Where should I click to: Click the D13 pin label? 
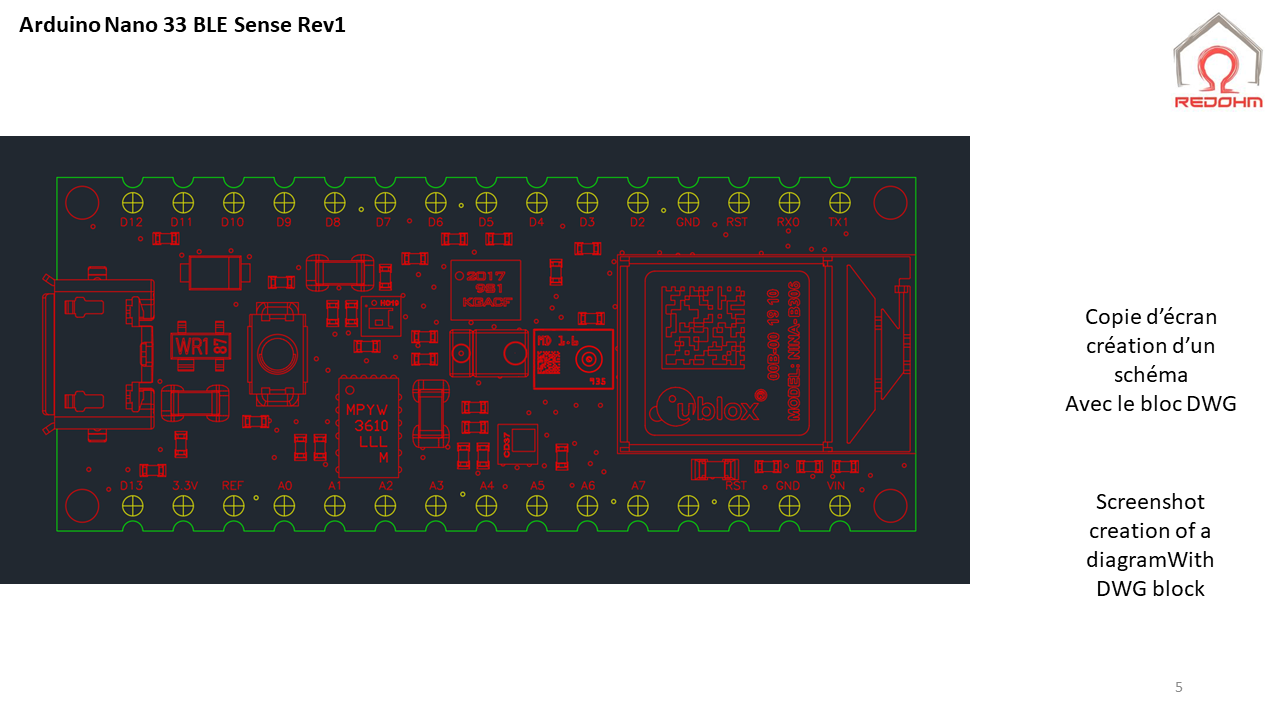(x=131, y=486)
